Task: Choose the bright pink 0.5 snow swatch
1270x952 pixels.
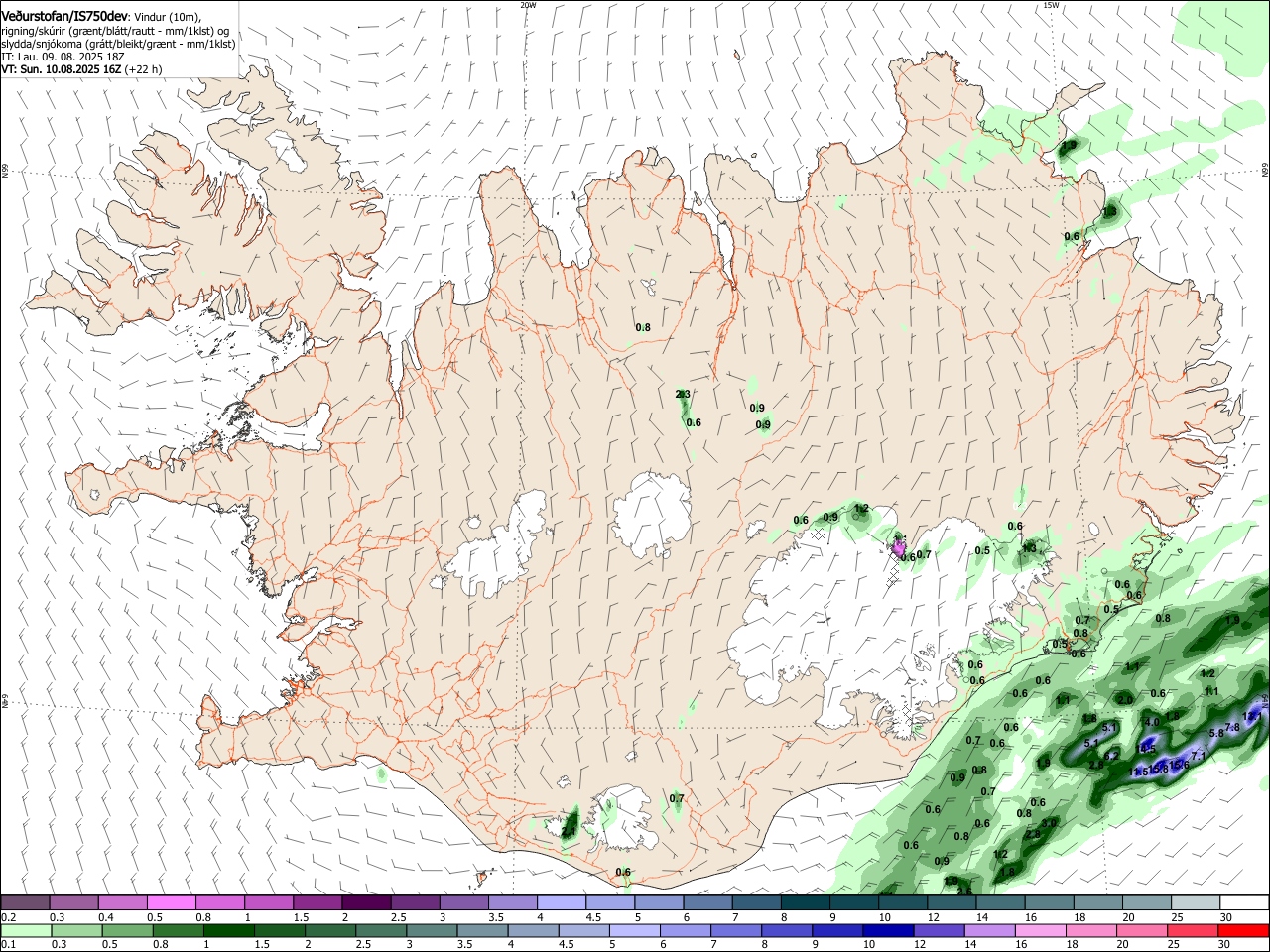Action: (172, 902)
